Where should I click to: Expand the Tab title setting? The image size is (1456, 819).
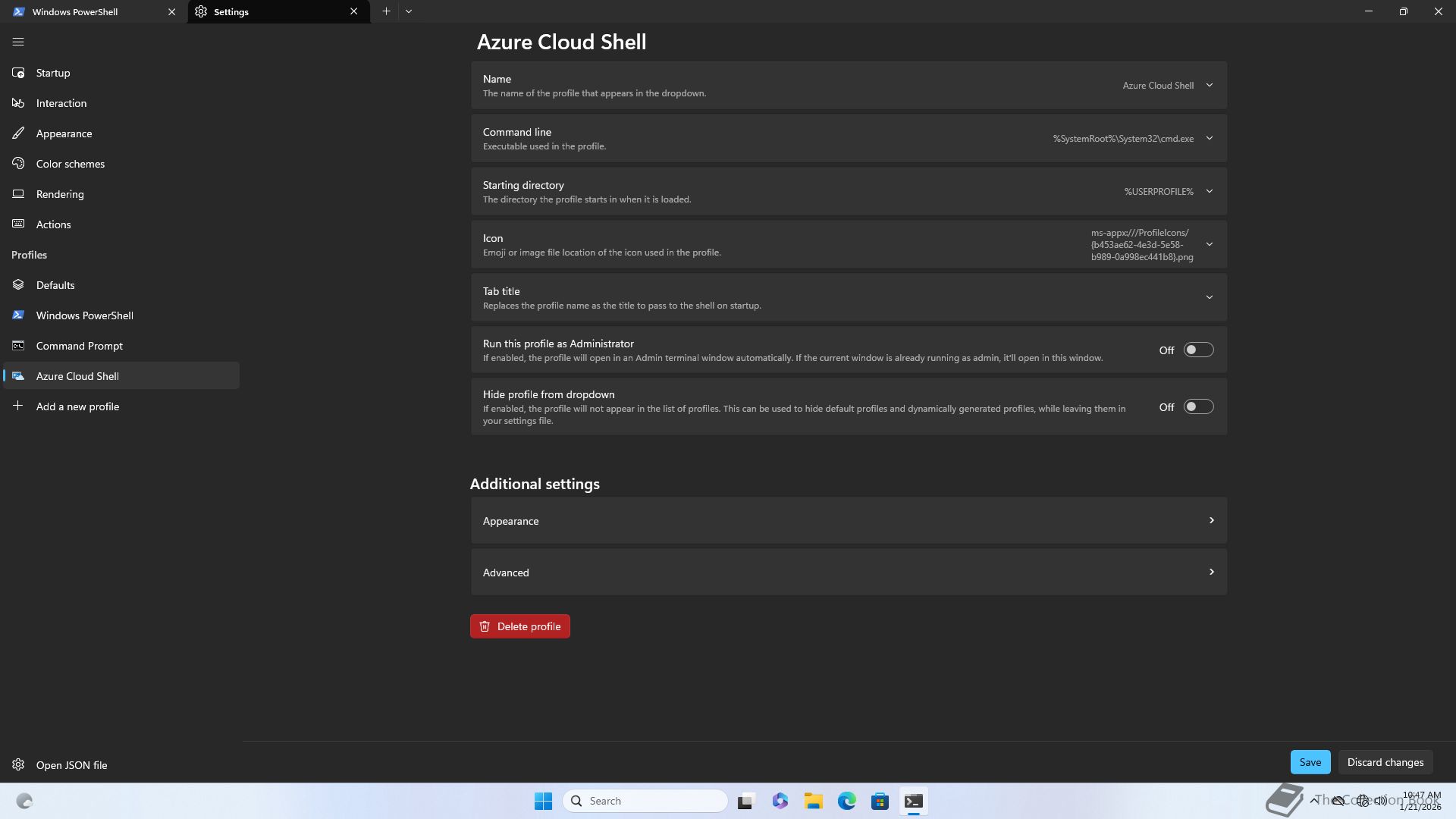(1209, 297)
